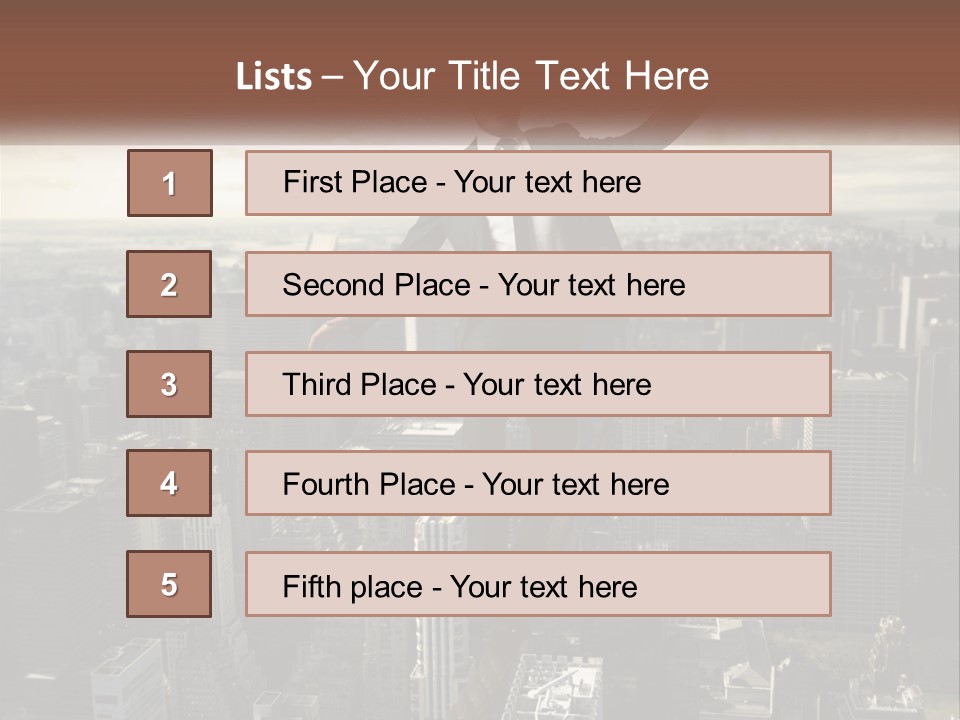Image resolution: width=960 pixels, height=720 pixels.
Task: Click the number 5 box
Action: click(169, 584)
